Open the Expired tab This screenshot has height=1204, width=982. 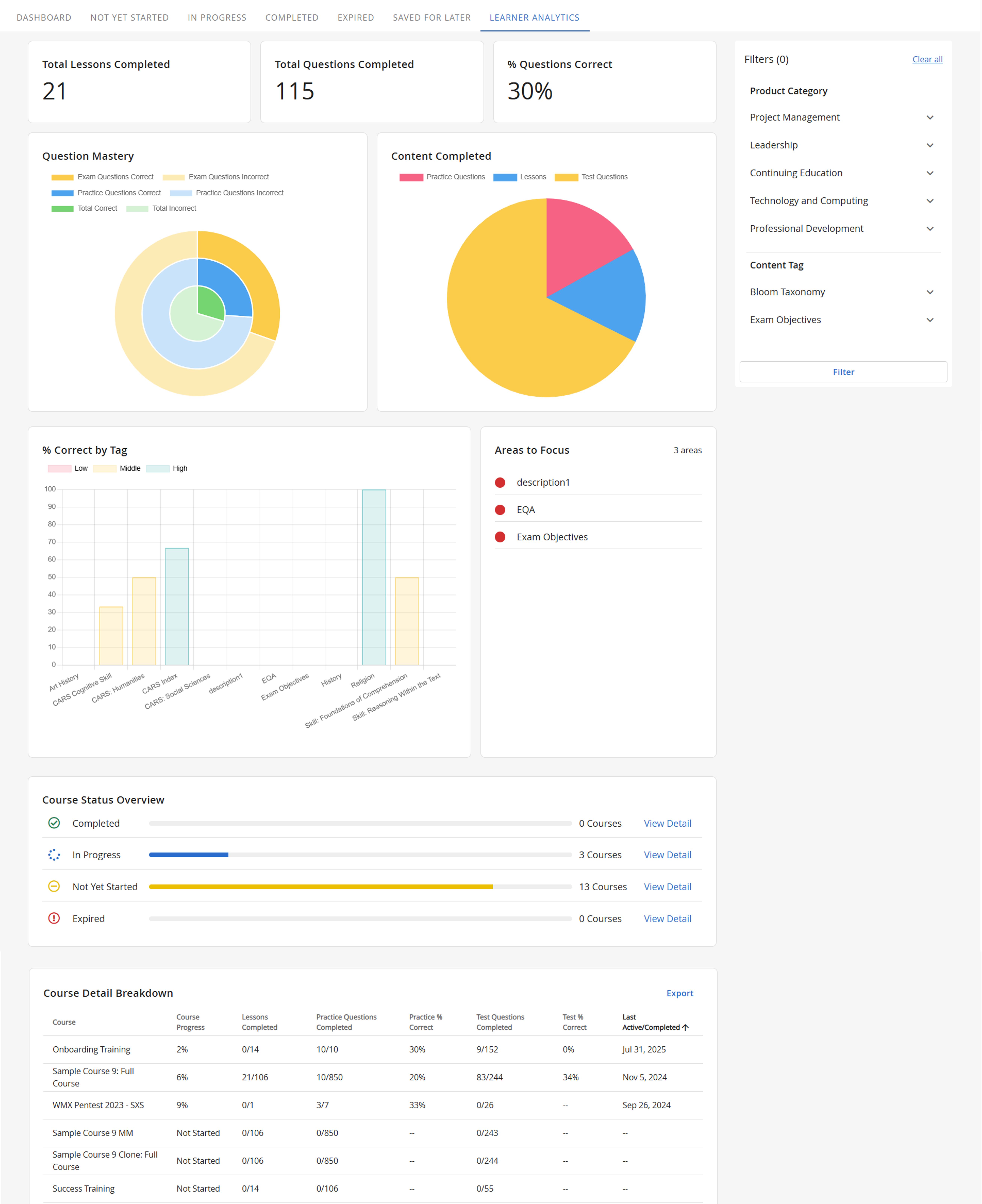point(356,18)
